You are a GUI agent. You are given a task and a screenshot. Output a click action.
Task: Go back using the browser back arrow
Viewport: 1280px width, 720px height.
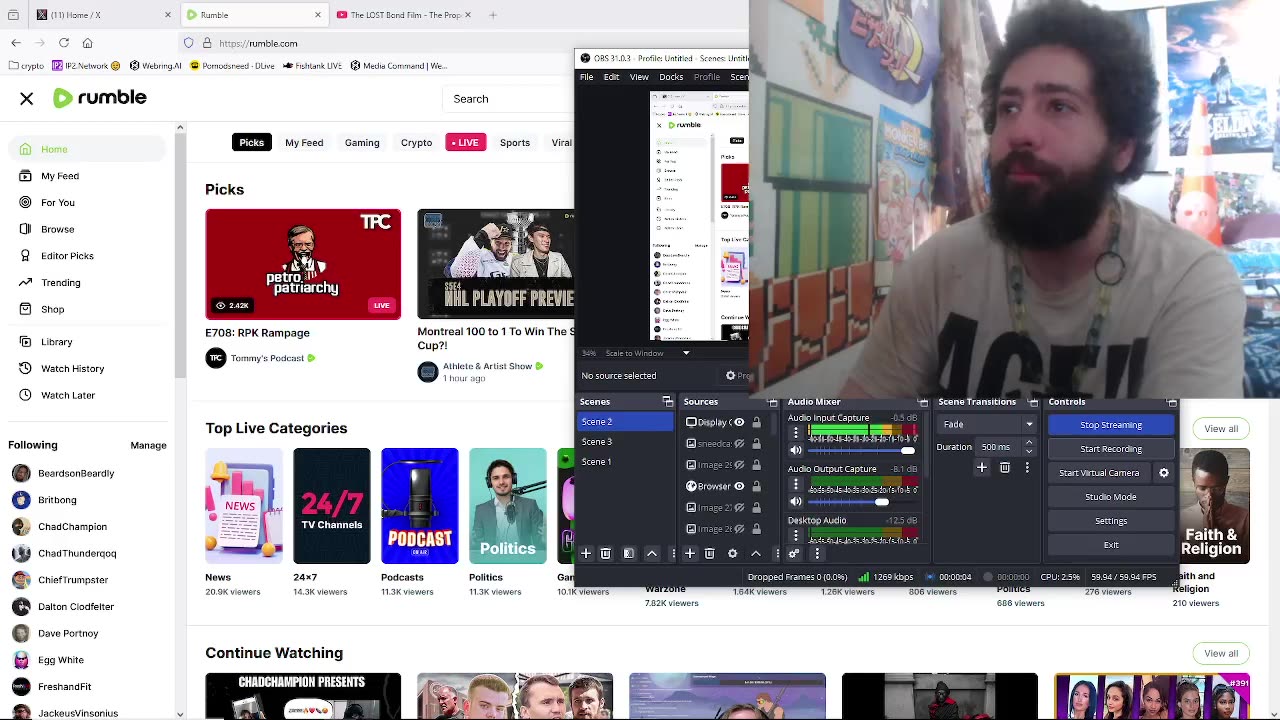[x=16, y=43]
